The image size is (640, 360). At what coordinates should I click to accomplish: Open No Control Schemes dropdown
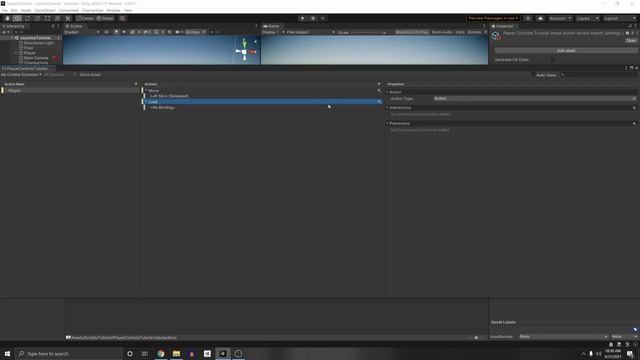21,75
